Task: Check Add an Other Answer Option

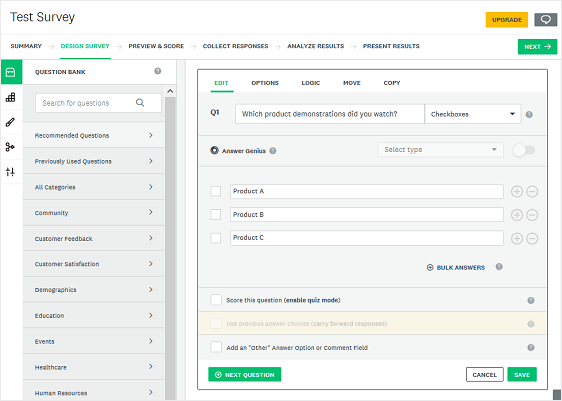Action: coord(216,347)
